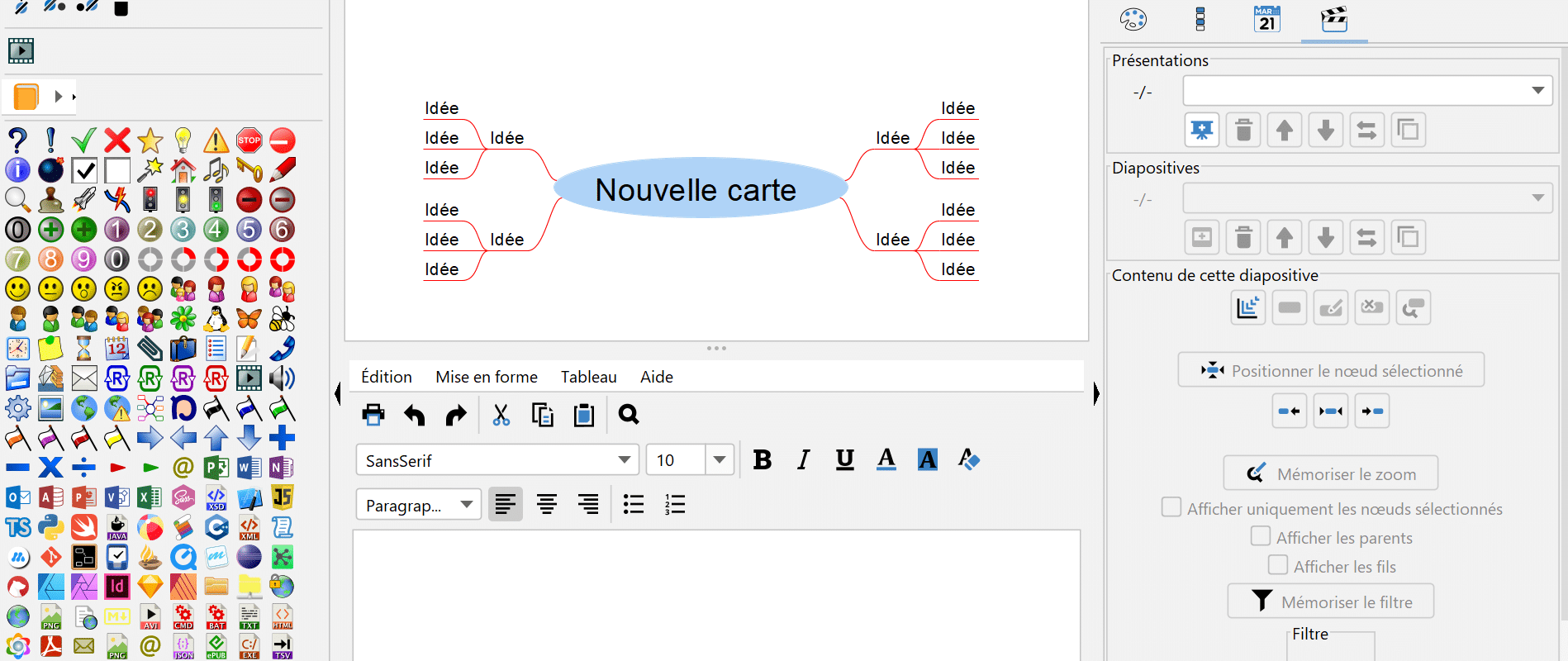Click the magnifier search icon in editor toolbar

click(x=629, y=415)
